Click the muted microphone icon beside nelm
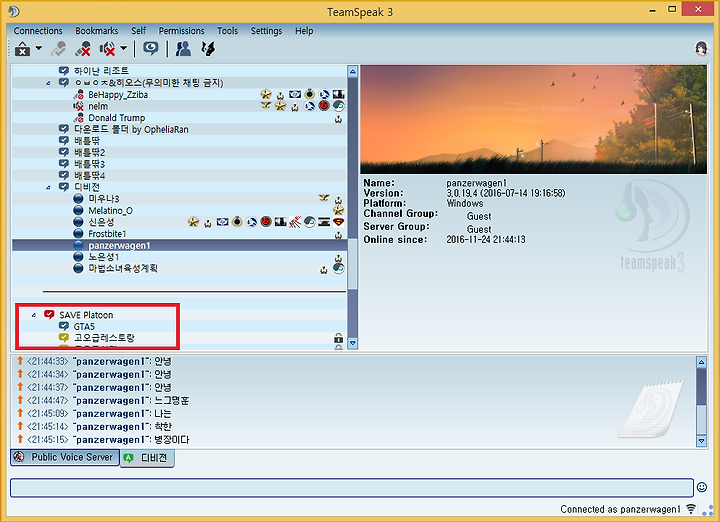This screenshot has height=522, width=720. [78, 106]
